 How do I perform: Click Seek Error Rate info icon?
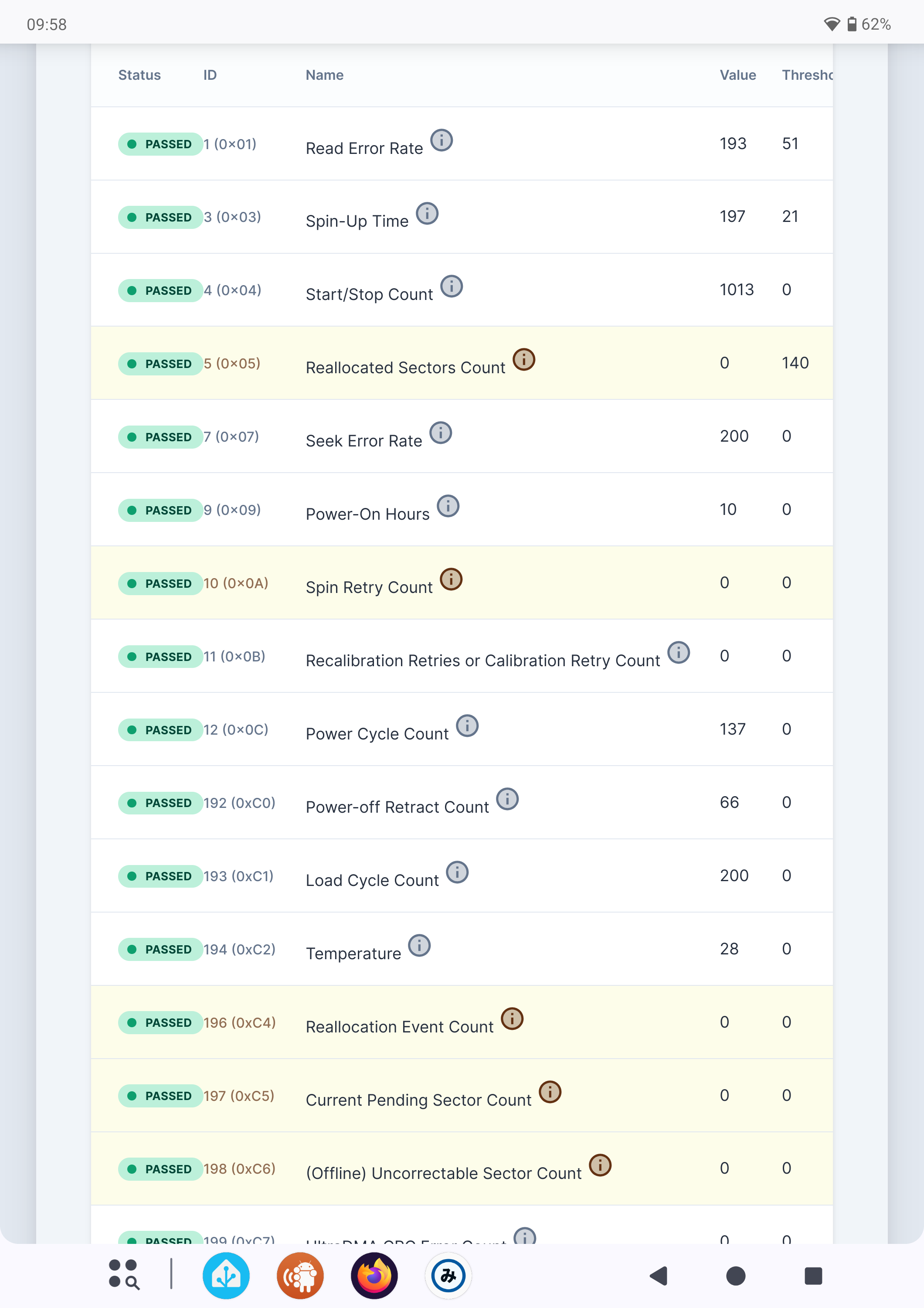[441, 433]
